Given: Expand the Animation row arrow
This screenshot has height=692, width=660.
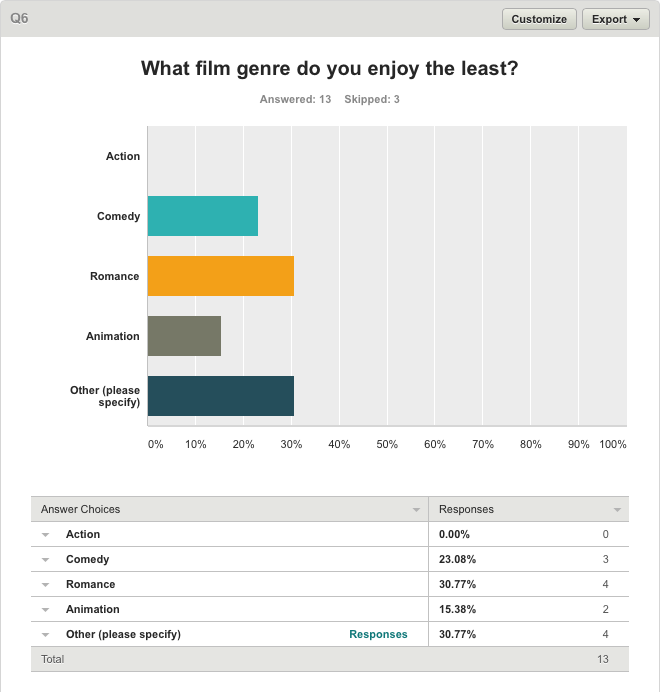Looking at the screenshot, I should (45, 609).
